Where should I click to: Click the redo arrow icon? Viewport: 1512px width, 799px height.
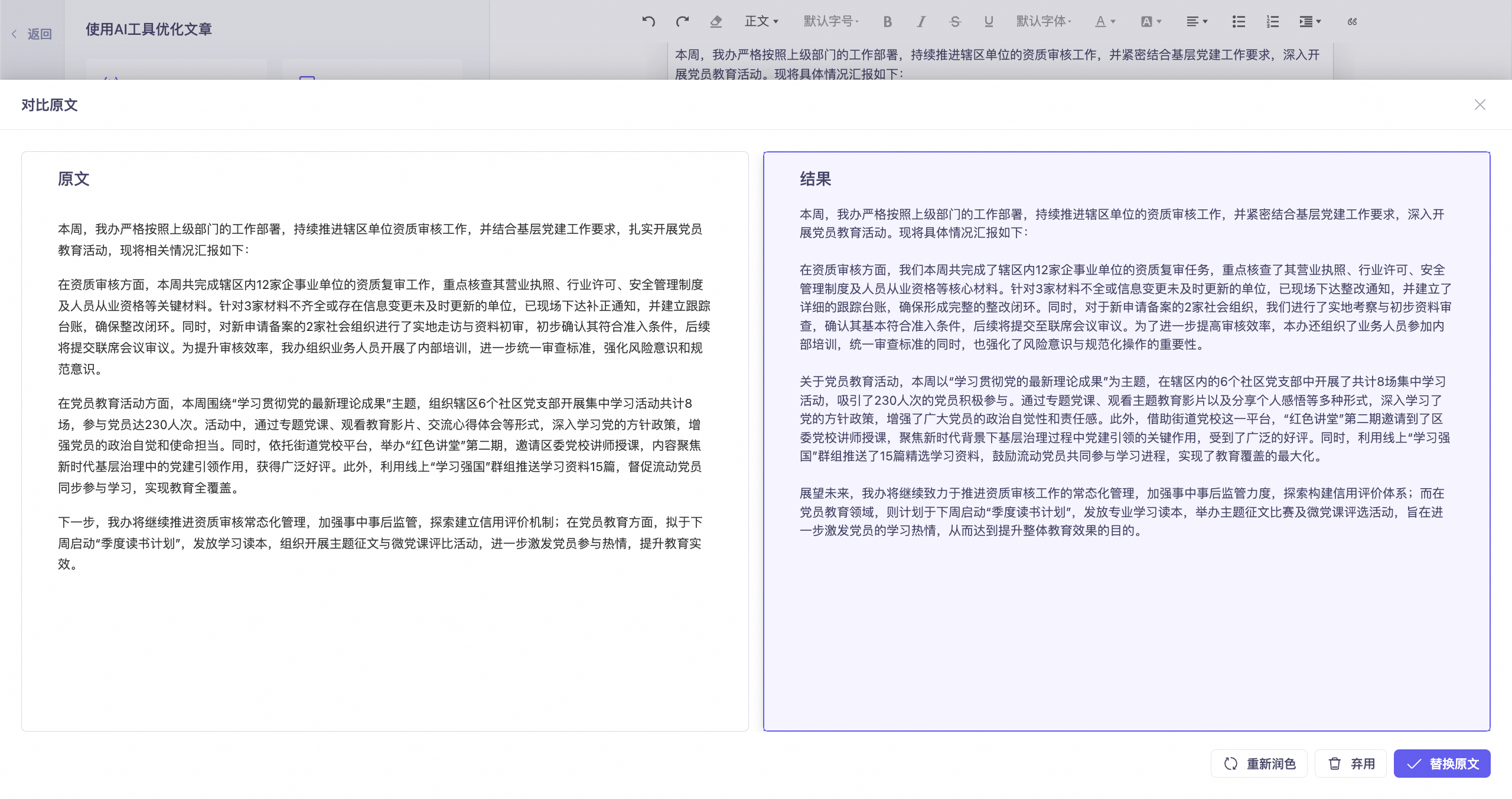pos(682,22)
